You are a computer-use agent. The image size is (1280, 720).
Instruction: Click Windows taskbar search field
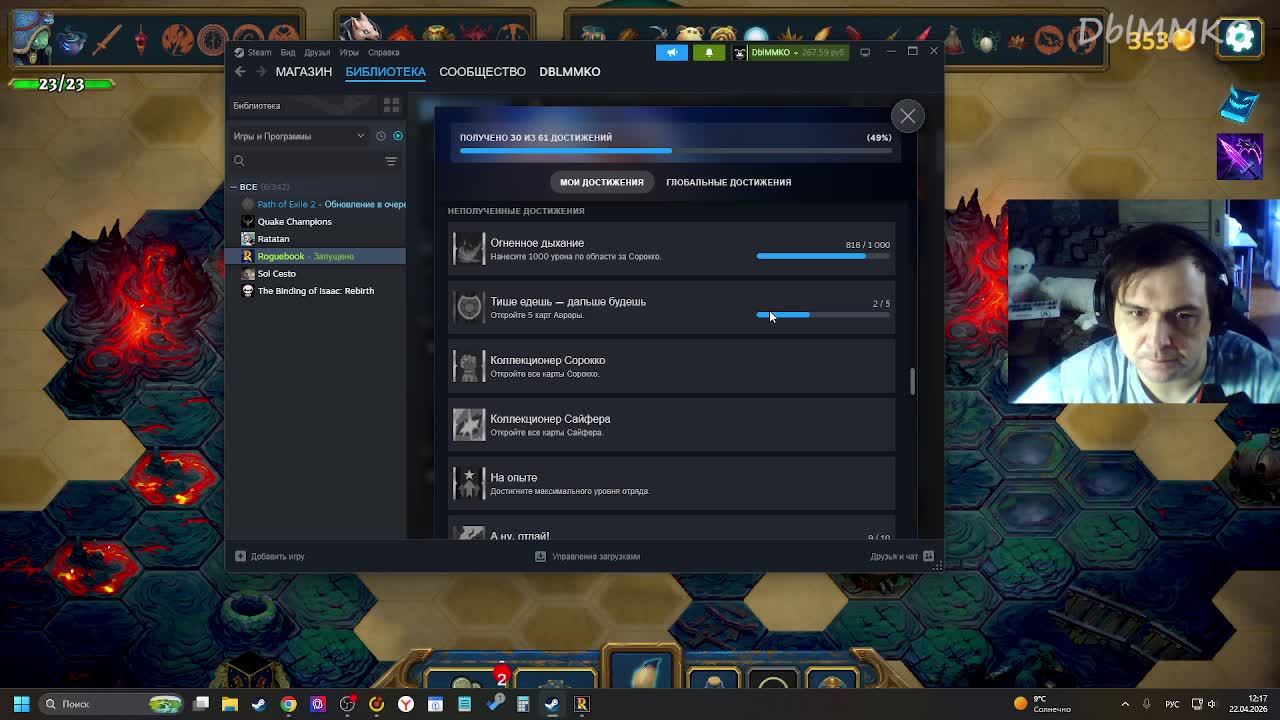tap(112, 704)
